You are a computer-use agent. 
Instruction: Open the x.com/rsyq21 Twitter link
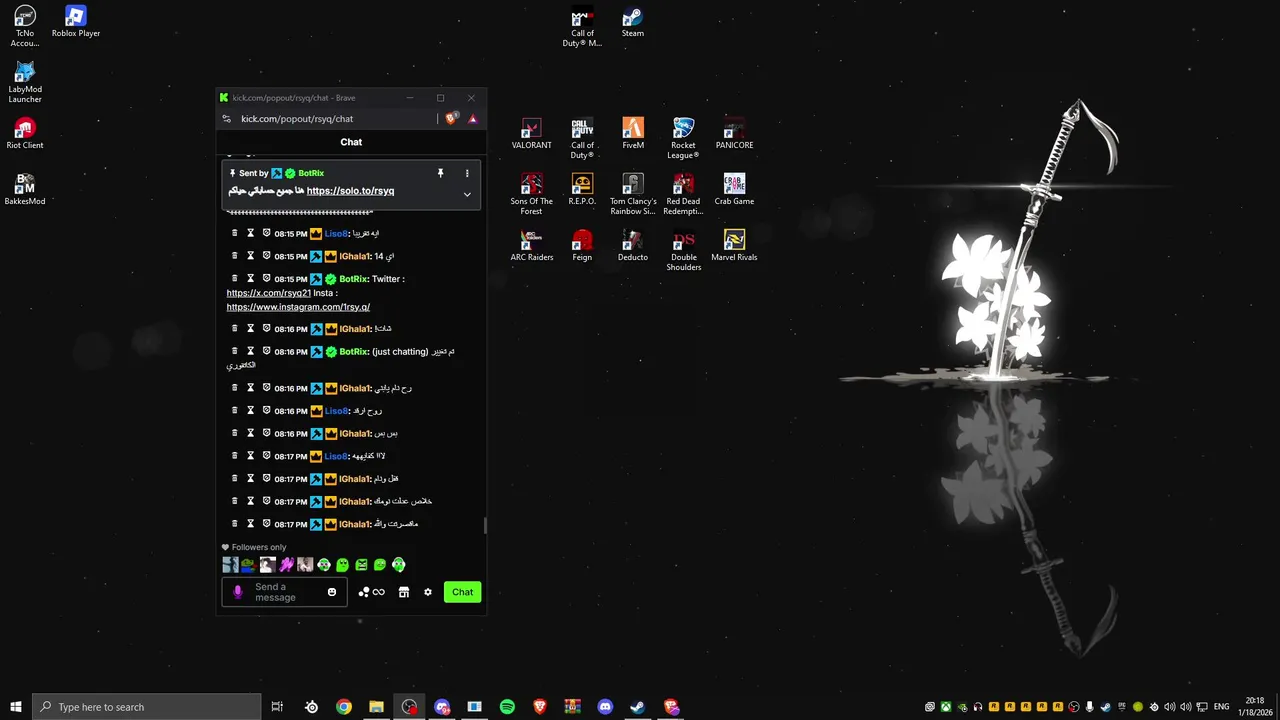[x=268, y=293]
